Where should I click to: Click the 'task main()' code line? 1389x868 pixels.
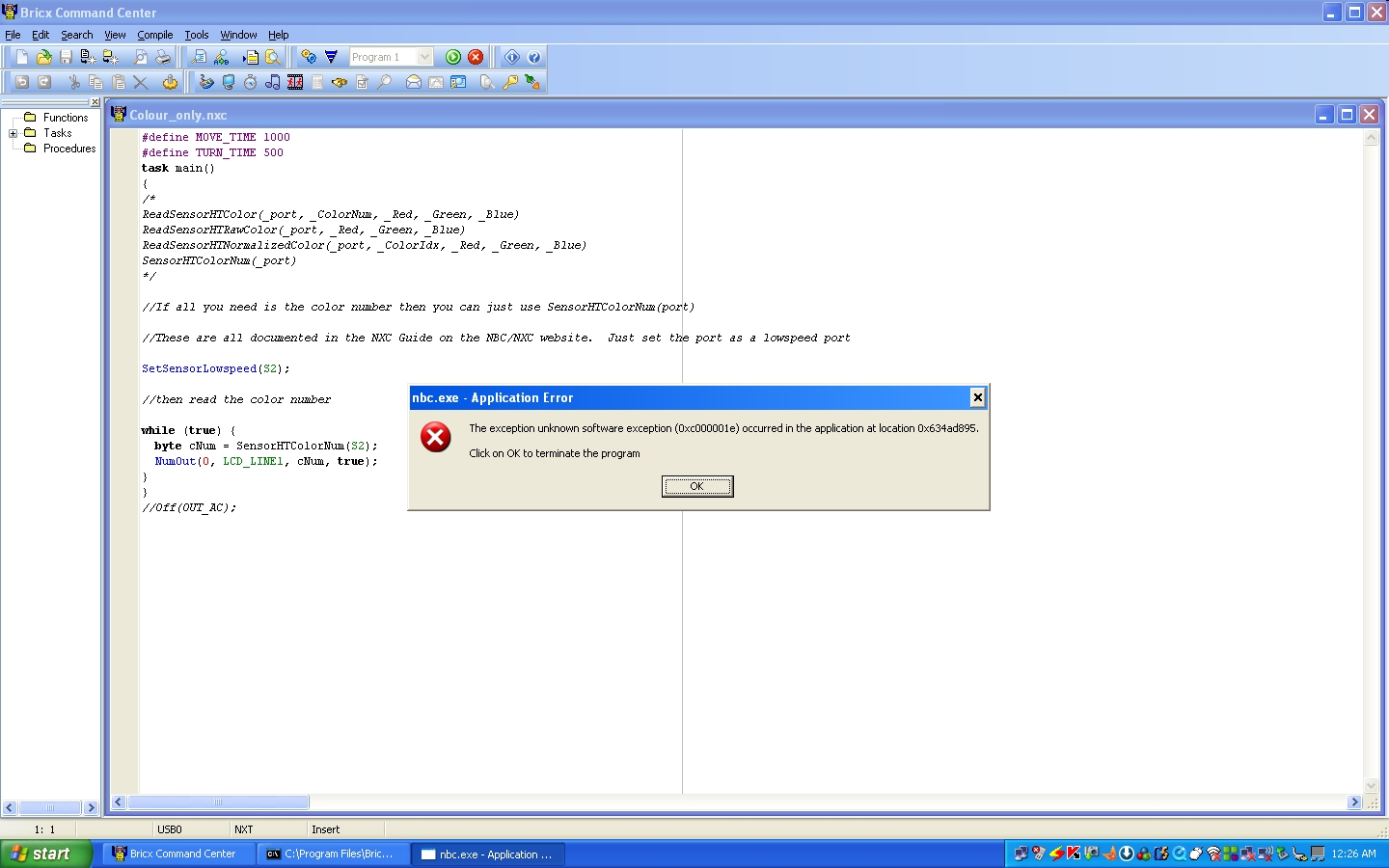(x=178, y=168)
